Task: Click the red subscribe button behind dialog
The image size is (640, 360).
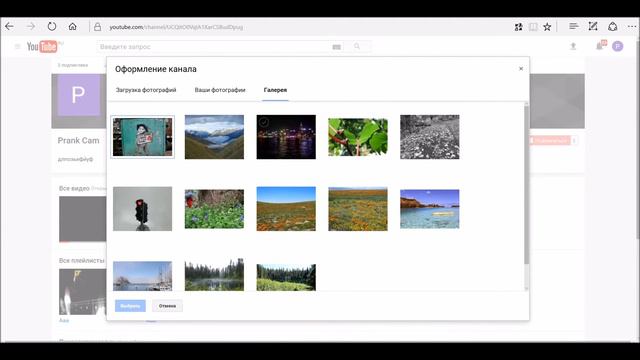Action: [549, 140]
